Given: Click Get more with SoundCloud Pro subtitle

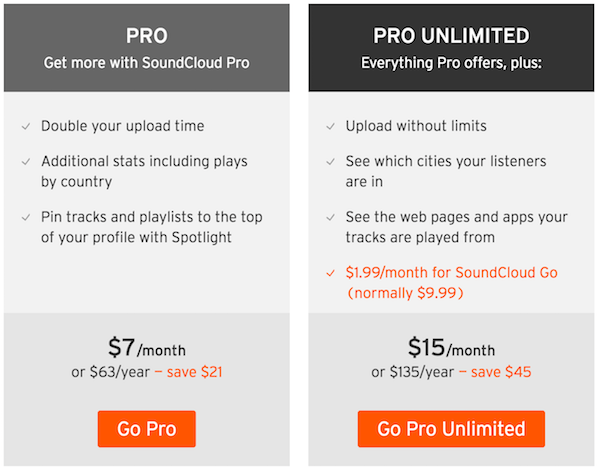Looking at the screenshot, I should click(147, 63).
